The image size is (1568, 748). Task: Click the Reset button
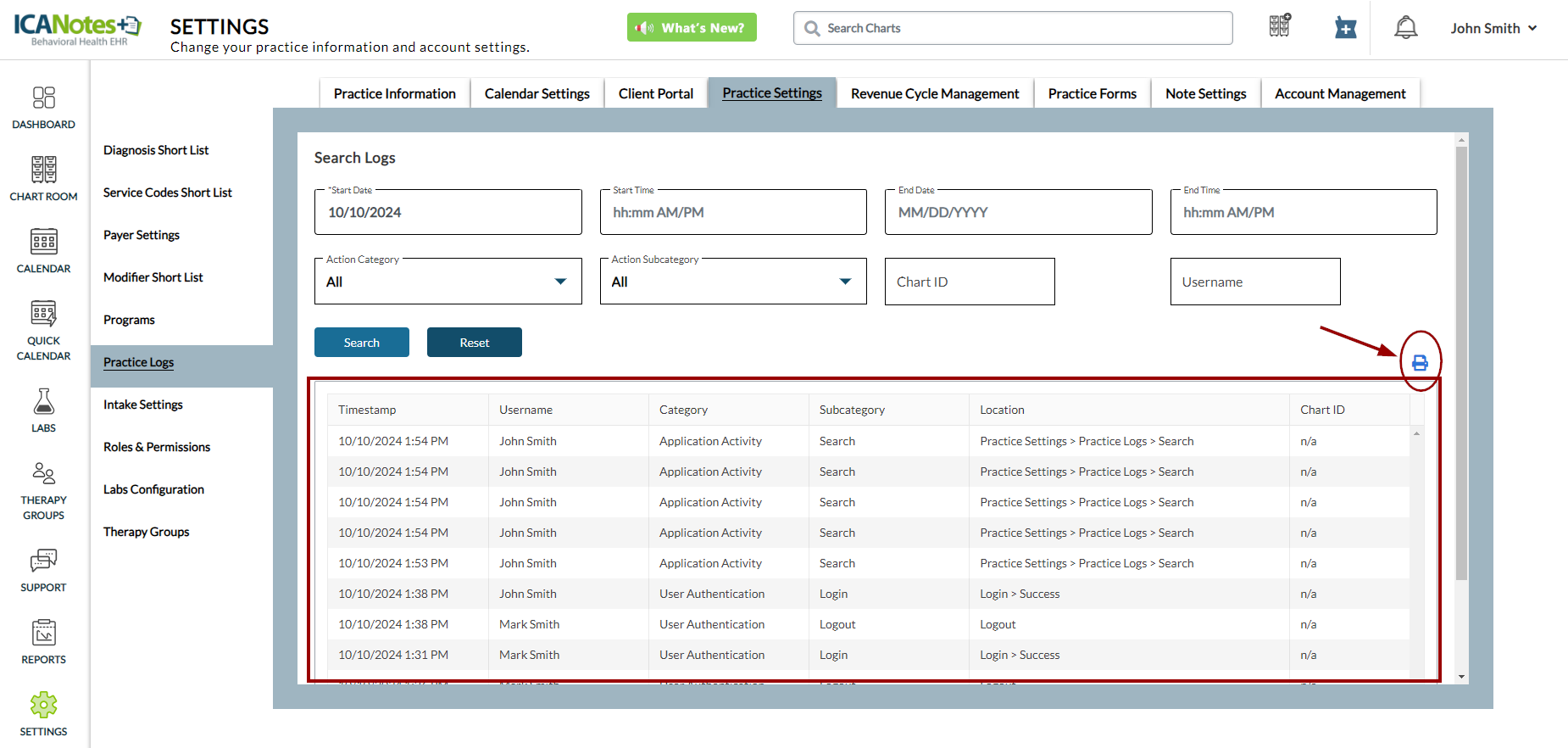click(474, 343)
